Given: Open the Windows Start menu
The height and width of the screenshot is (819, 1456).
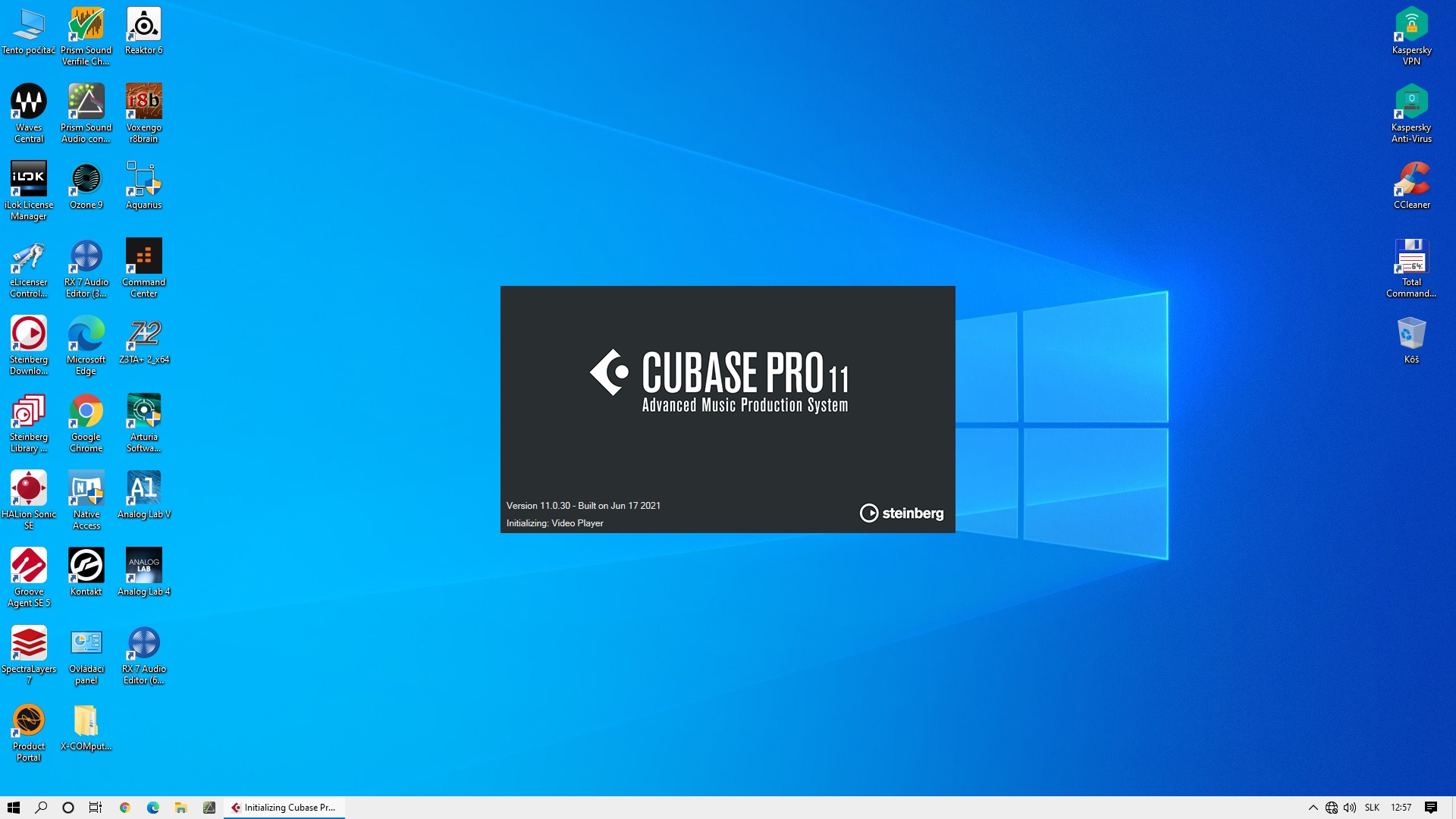Looking at the screenshot, I should pos(13,808).
